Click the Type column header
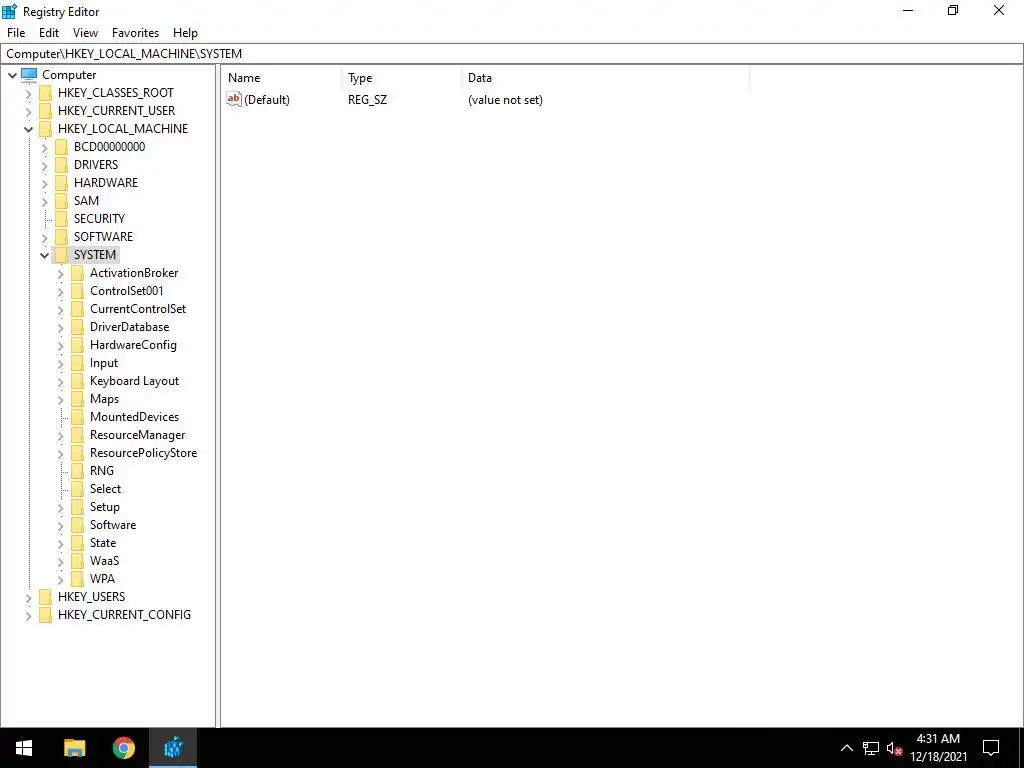Screen dimensions: 1024x768 [x=401, y=78]
